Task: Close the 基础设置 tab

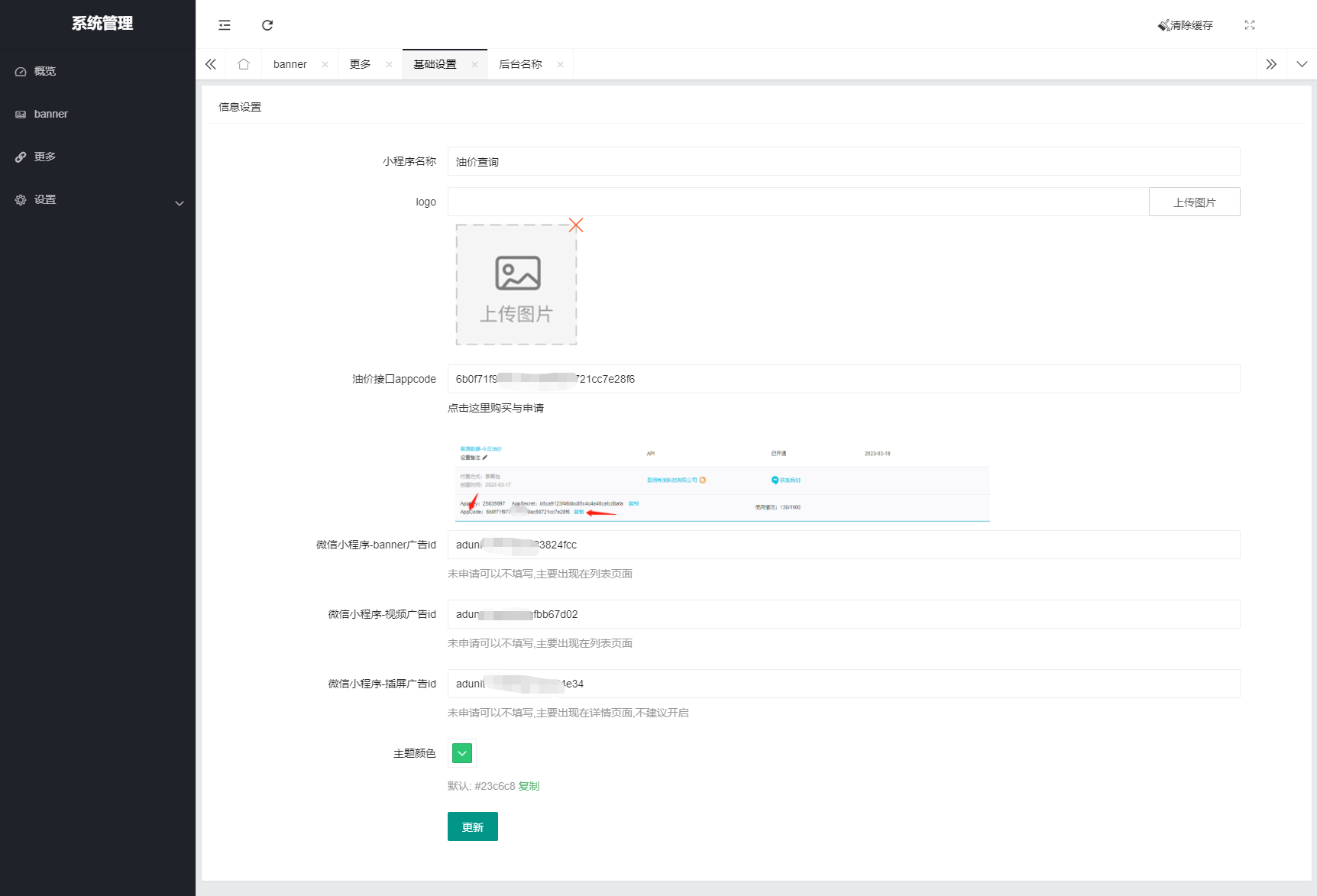Action: (x=475, y=64)
